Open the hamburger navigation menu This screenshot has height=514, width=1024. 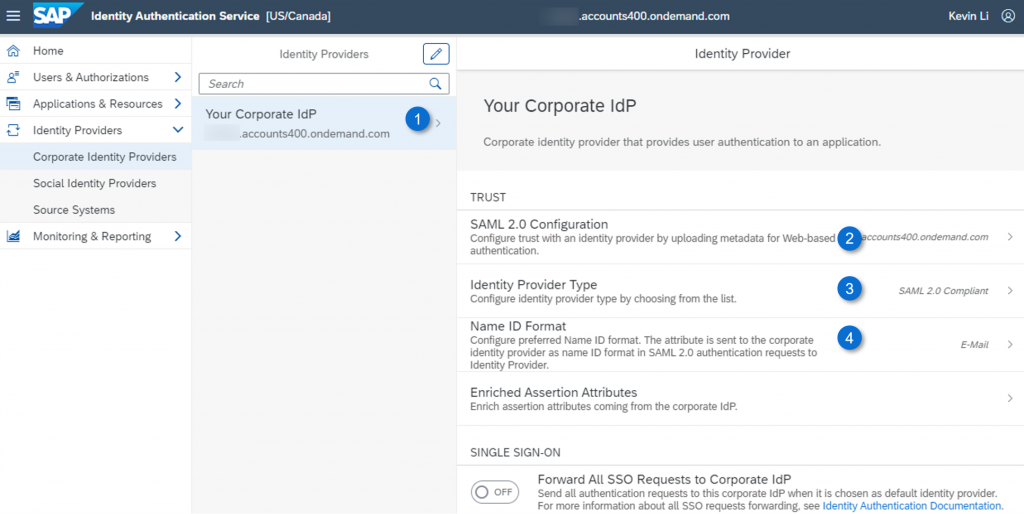coord(13,16)
